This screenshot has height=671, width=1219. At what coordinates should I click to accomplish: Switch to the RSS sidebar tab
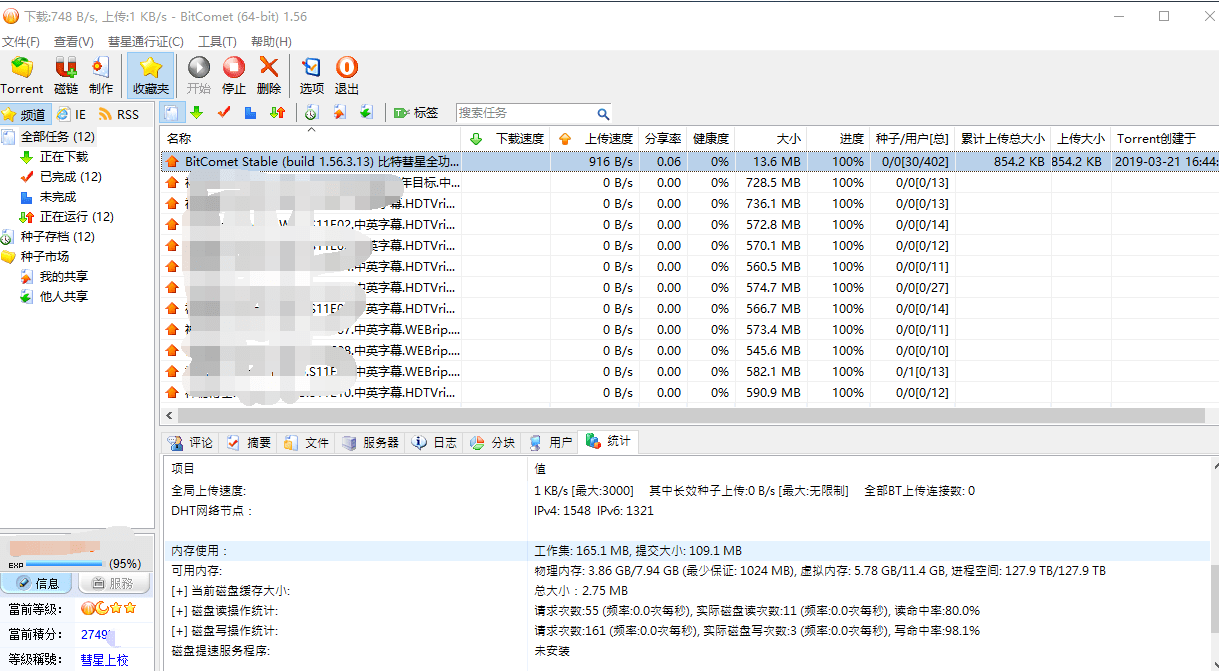(119, 114)
